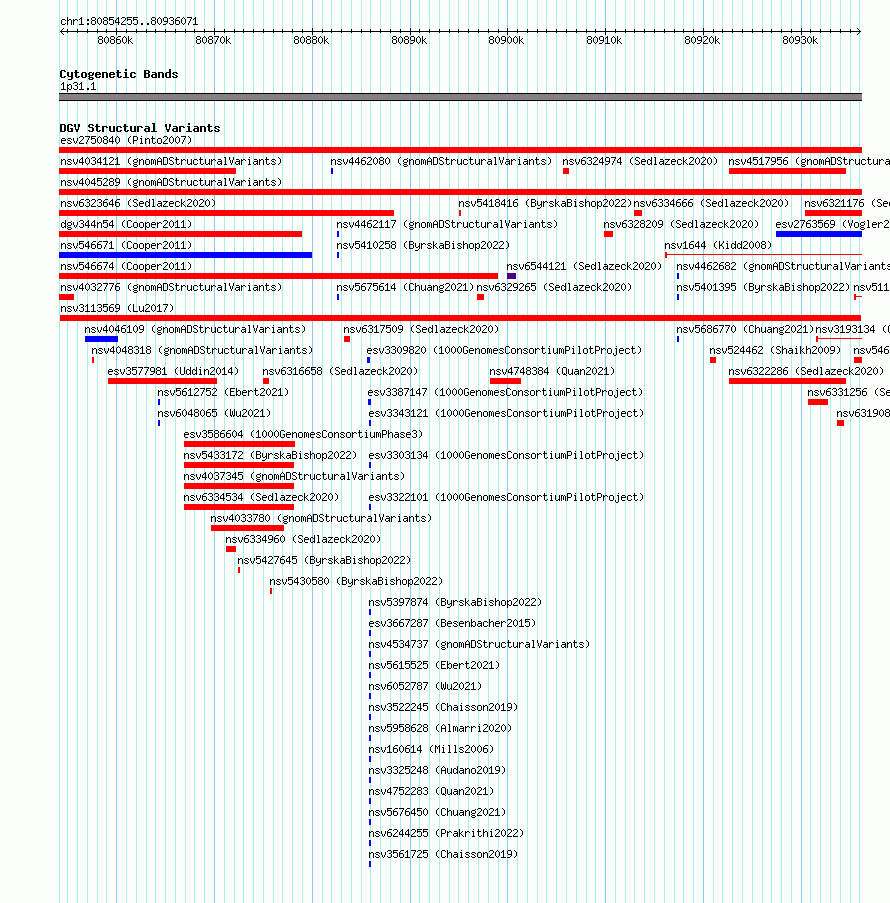Open nsv160614 (Mills2006) variant
Screen dimensions: 890x903
431,750
